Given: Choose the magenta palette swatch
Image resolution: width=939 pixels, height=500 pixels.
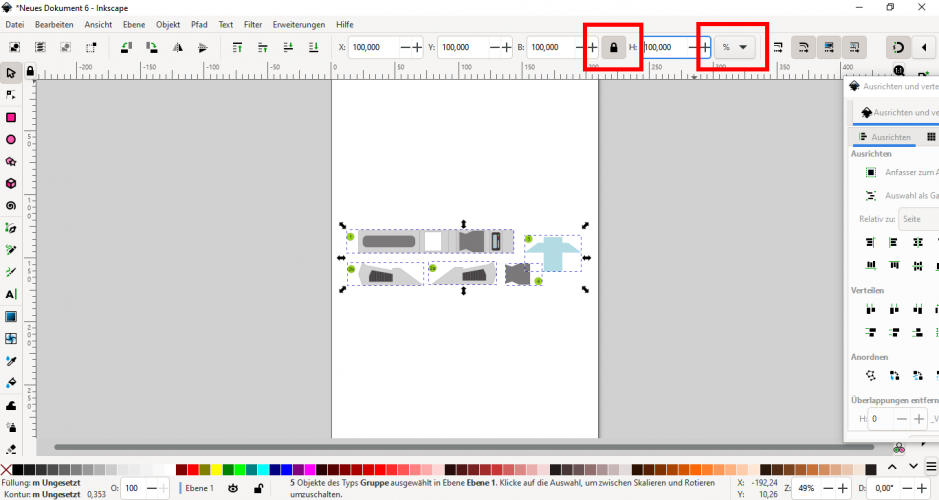Looking at the screenshot, I should pyautogui.click(x=310, y=469).
